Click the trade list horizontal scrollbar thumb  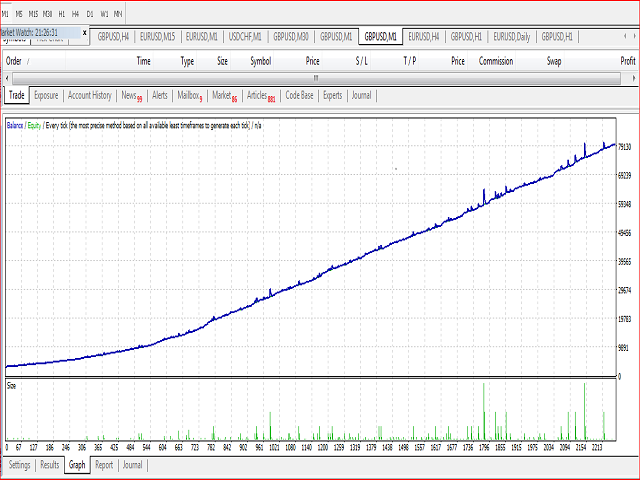316,78
